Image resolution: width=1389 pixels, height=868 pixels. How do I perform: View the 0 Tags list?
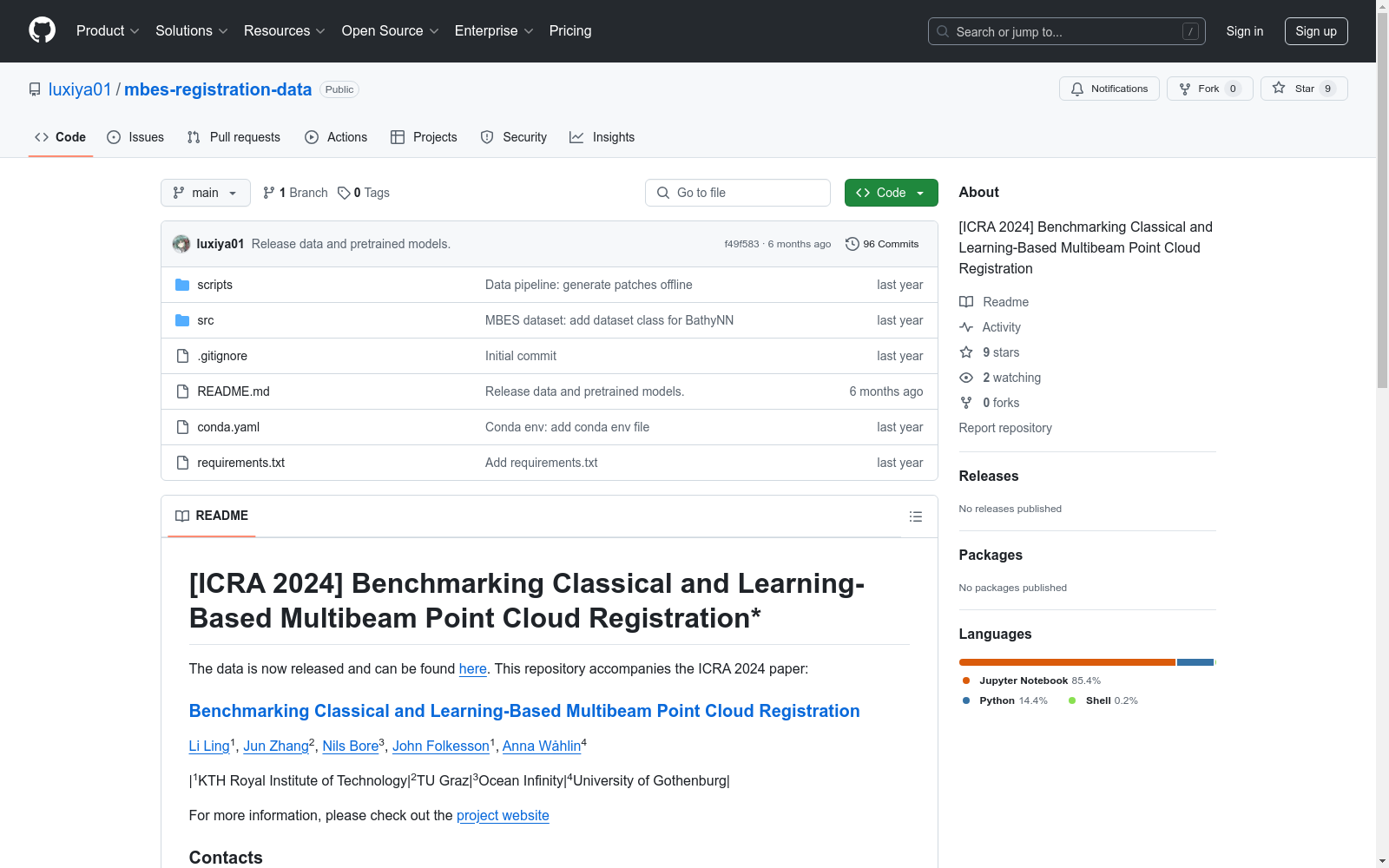pyautogui.click(x=364, y=193)
